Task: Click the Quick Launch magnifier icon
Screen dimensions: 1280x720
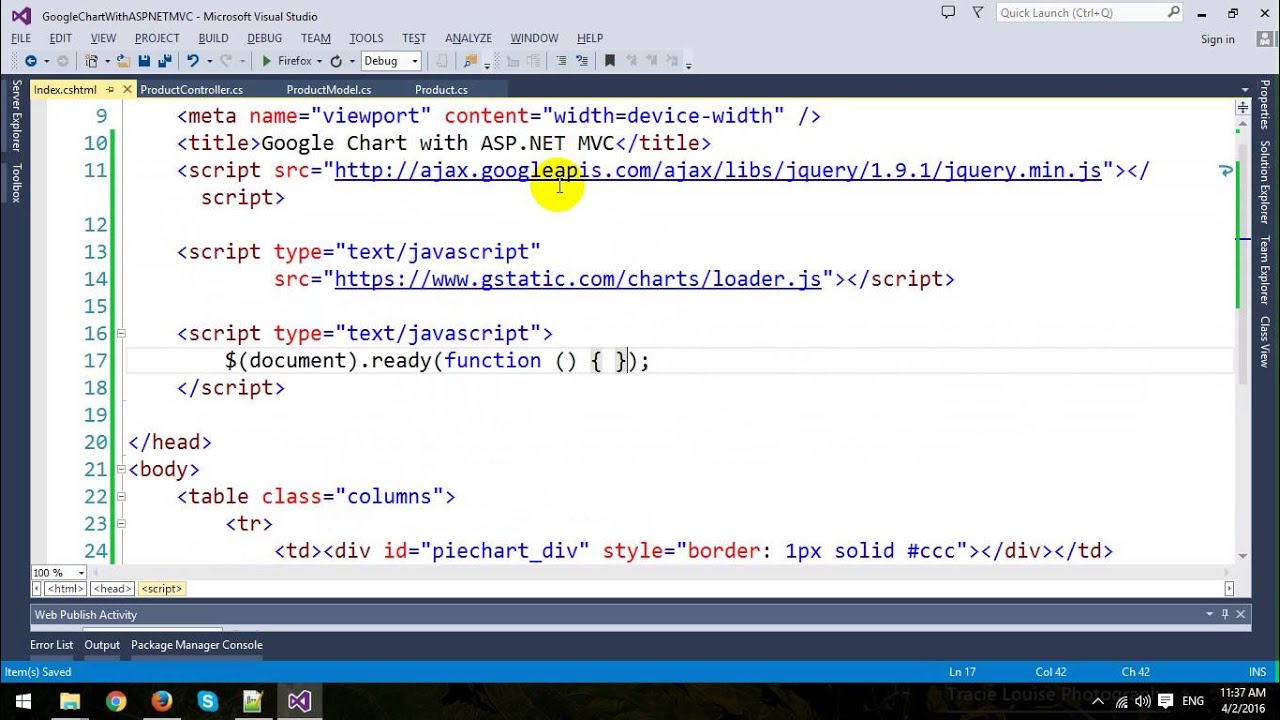Action: pyautogui.click(x=1174, y=12)
